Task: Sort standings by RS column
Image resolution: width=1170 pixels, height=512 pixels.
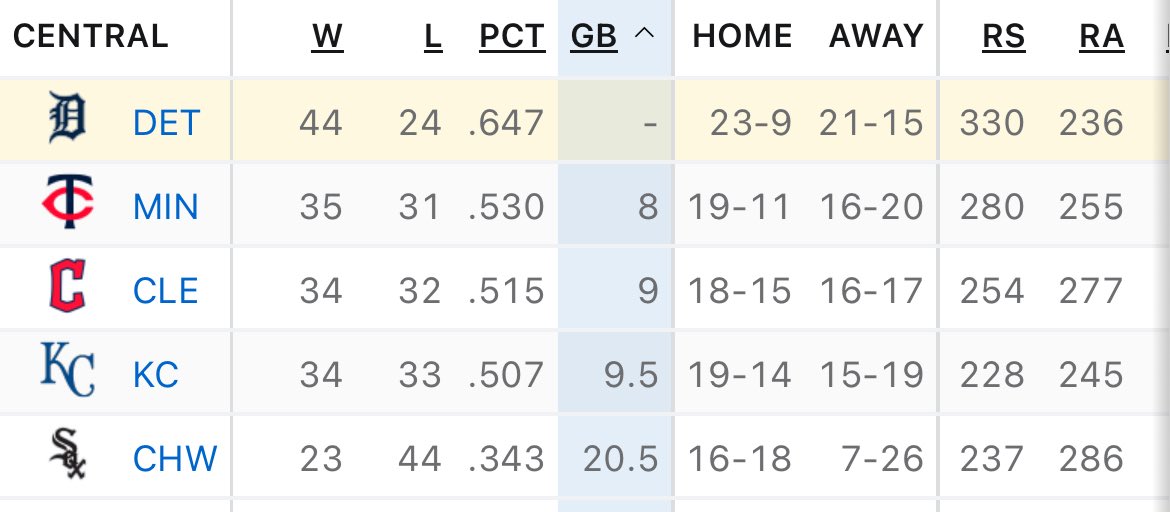Action: [x=1004, y=36]
